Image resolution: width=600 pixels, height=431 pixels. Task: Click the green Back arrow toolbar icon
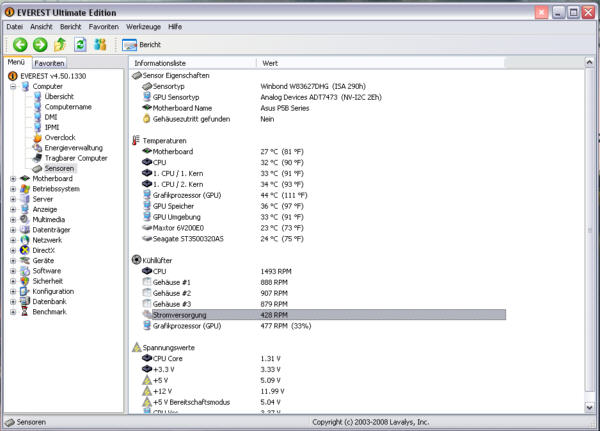click(20, 45)
